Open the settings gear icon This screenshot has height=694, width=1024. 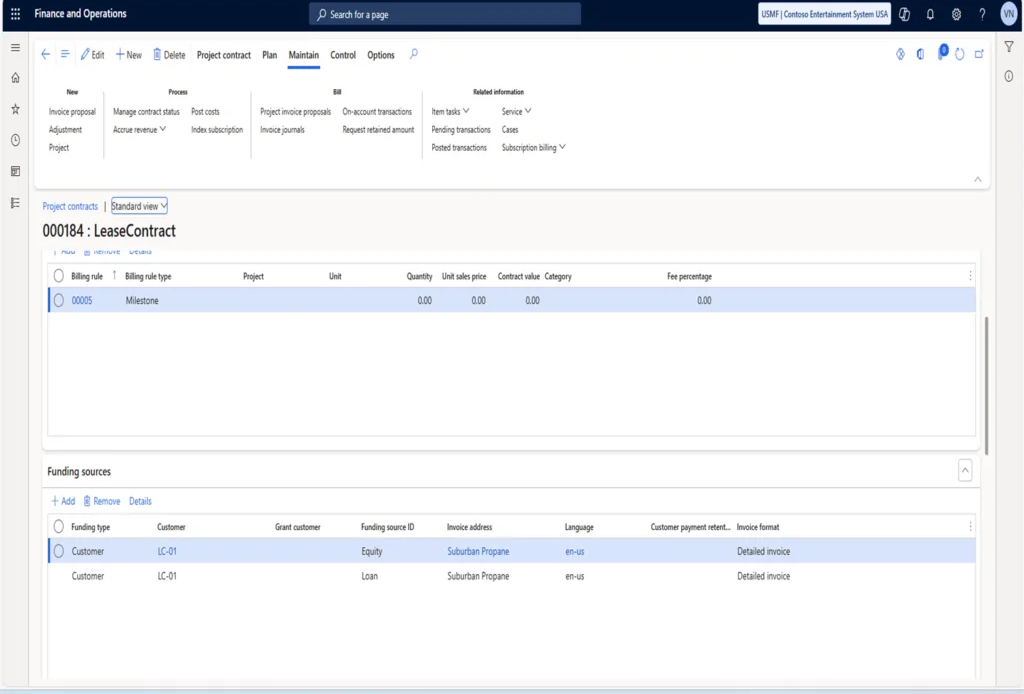pyautogui.click(x=956, y=14)
